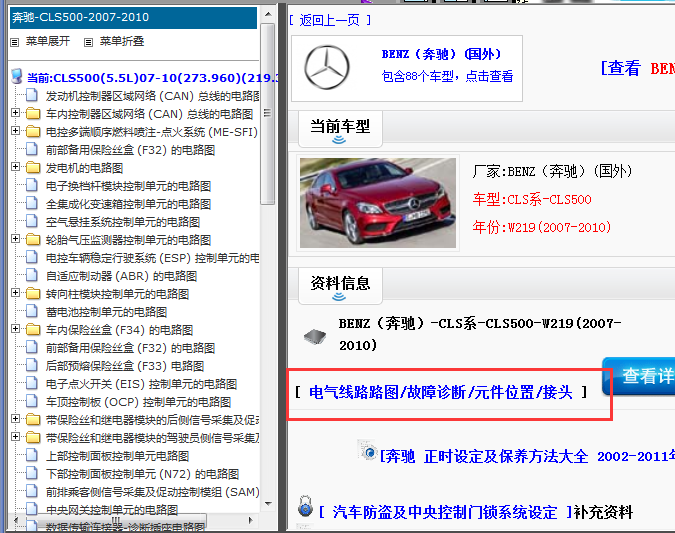
Task: Expand 带保险丝和继电器模块的驾驶员侧信号采集 node
Action: [x=15, y=437]
